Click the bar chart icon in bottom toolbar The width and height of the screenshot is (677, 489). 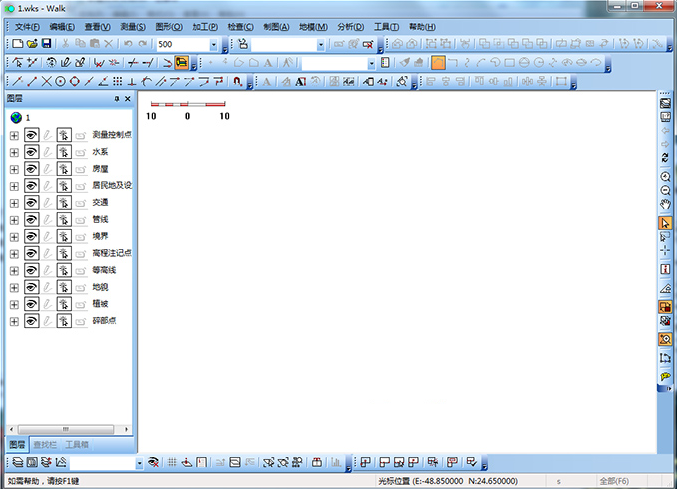click(336, 462)
